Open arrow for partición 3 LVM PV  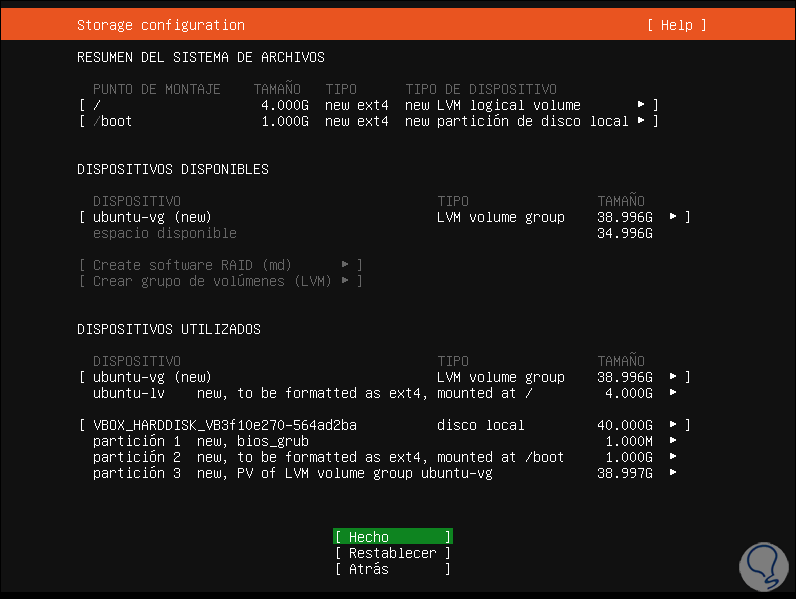pyautogui.click(x=673, y=473)
